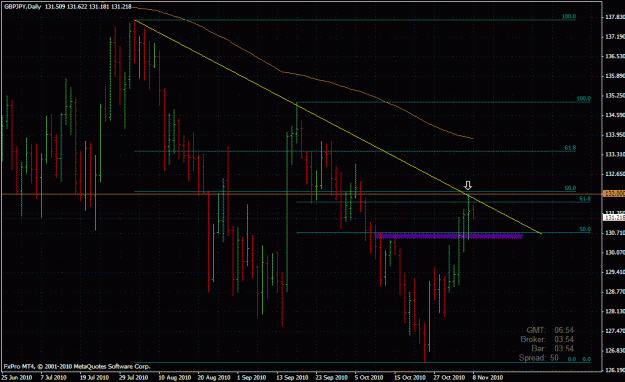Click the 137.190 price axis label

[615, 37]
